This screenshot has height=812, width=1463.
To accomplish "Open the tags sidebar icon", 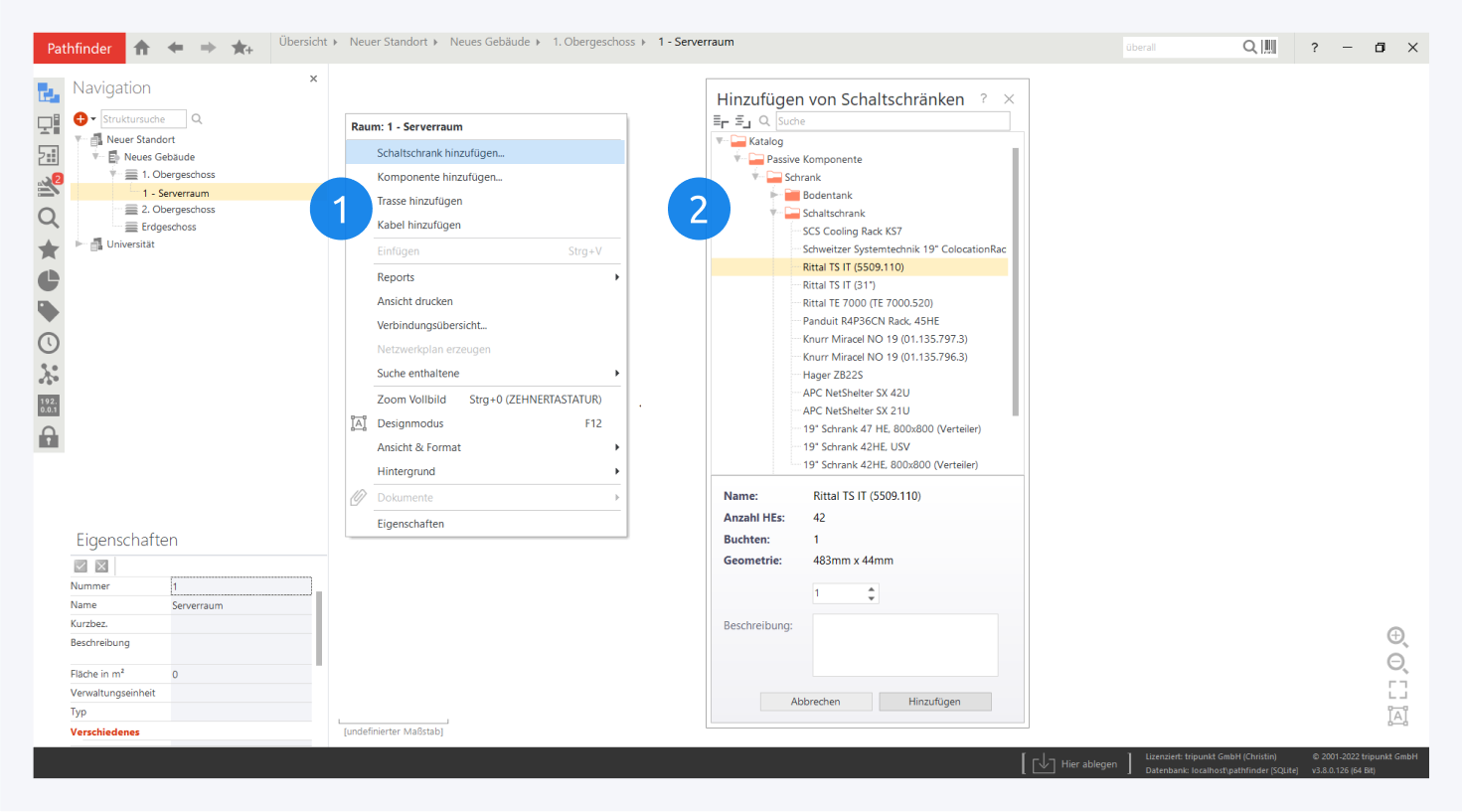I will coord(48,312).
